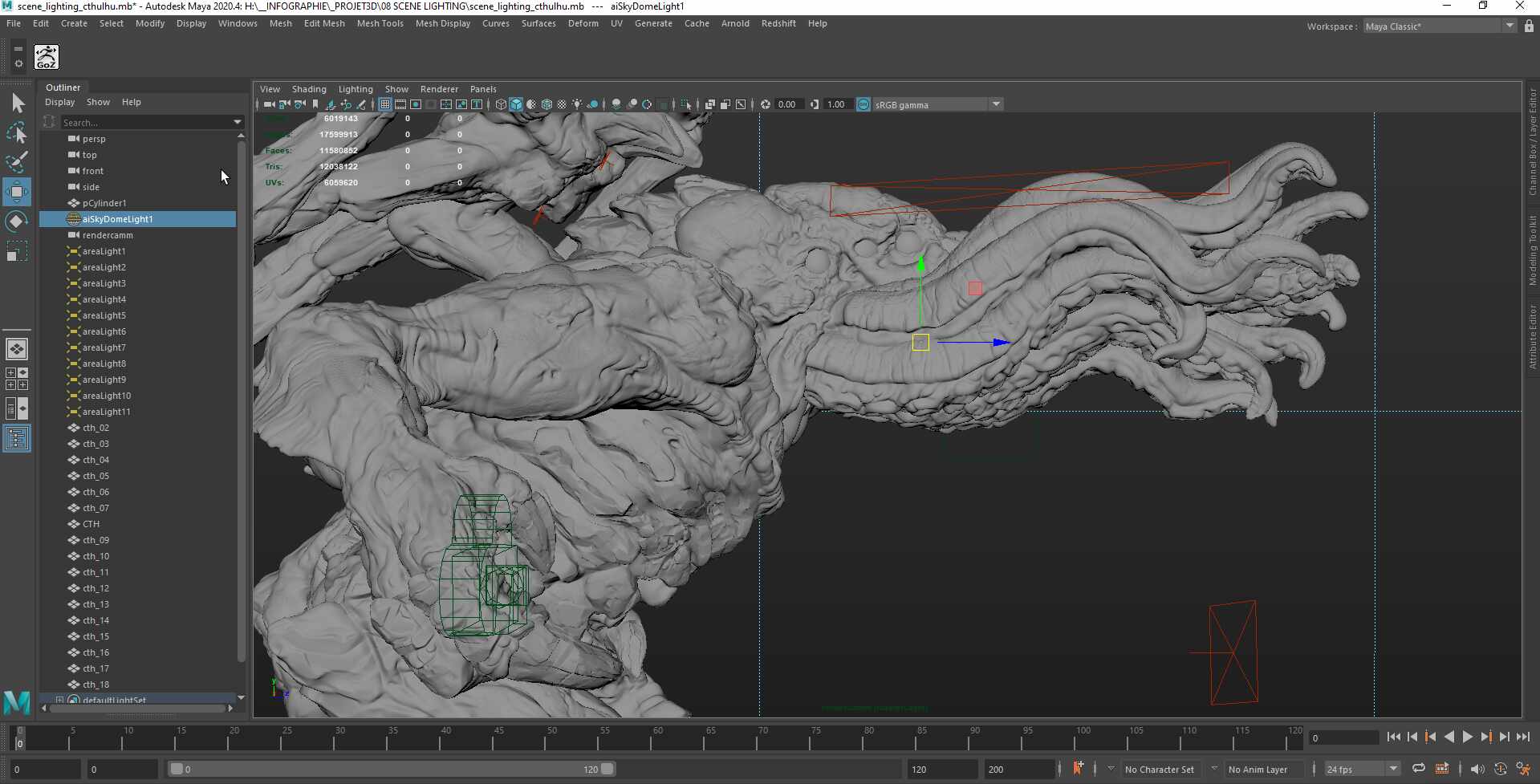Launch the GoZ shelf button
This screenshot has width=1540, height=784.
click(47, 57)
